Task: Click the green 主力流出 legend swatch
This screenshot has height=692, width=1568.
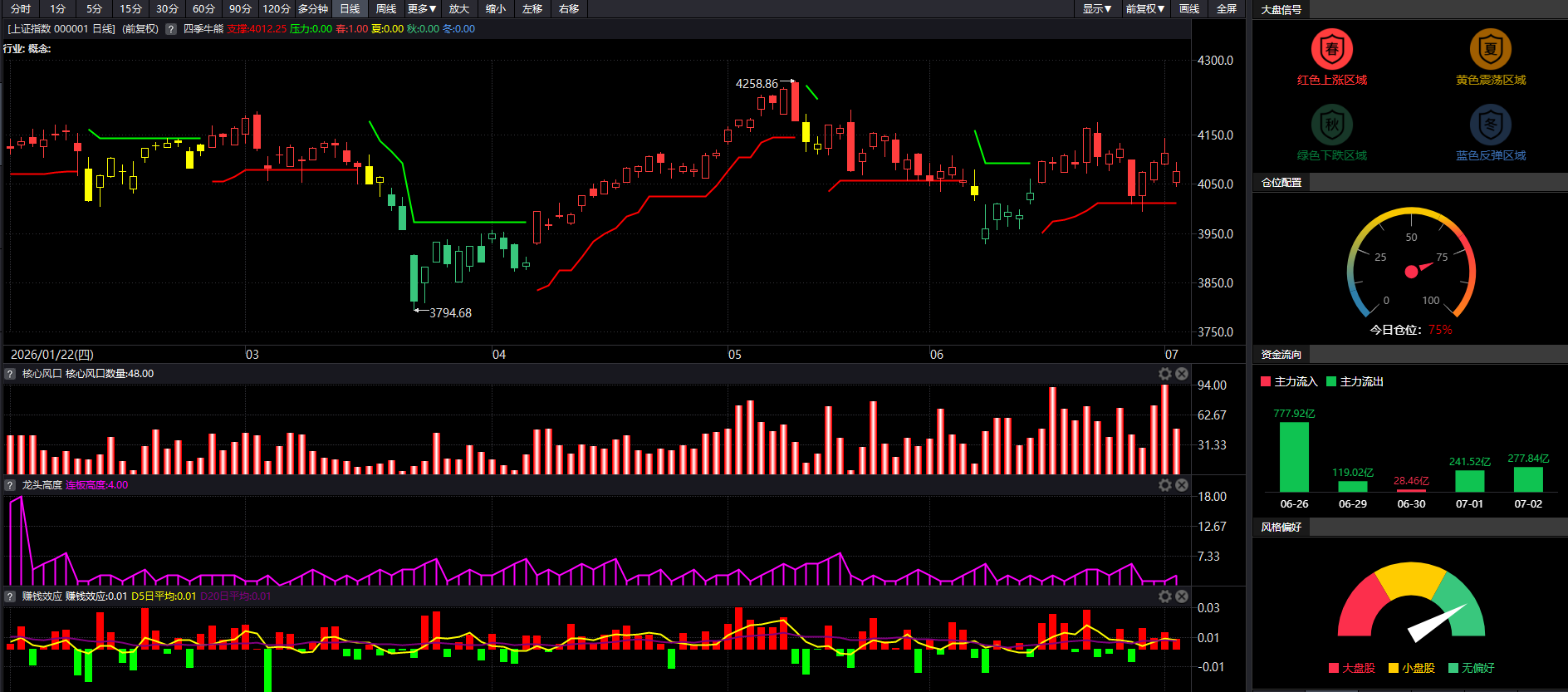Action: coord(1331,381)
